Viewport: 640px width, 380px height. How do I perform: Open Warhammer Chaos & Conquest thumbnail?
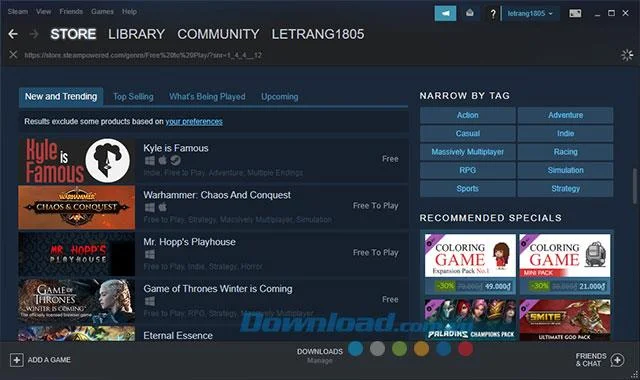point(76,207)
